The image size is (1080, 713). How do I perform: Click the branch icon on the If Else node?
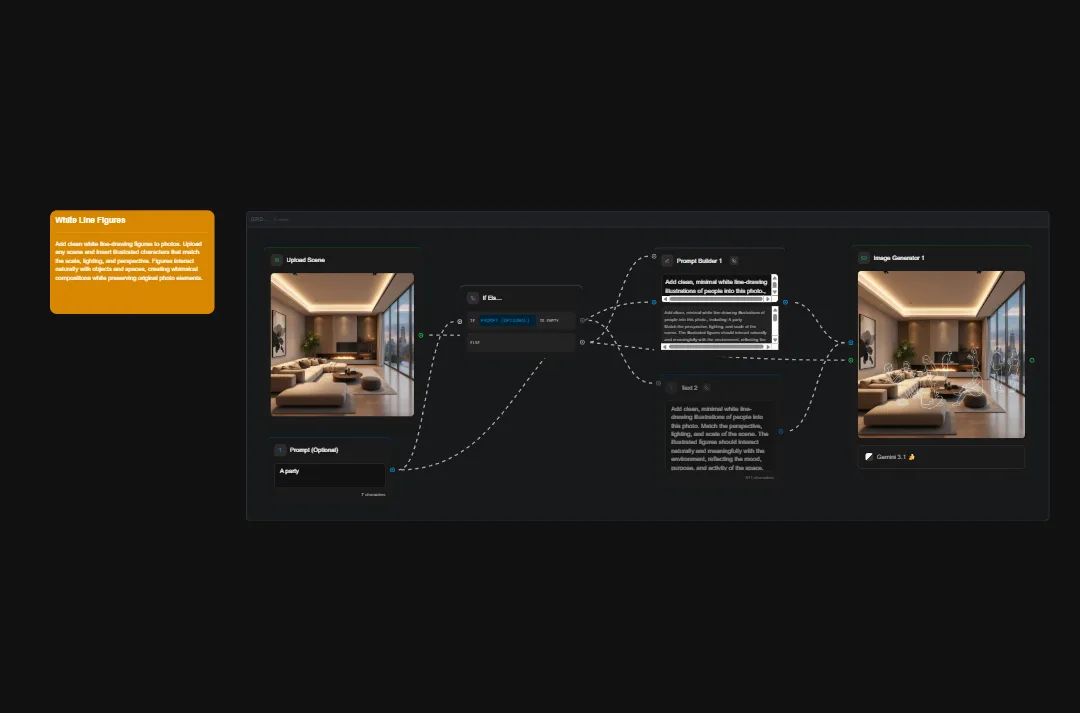[x=471, y=297]
